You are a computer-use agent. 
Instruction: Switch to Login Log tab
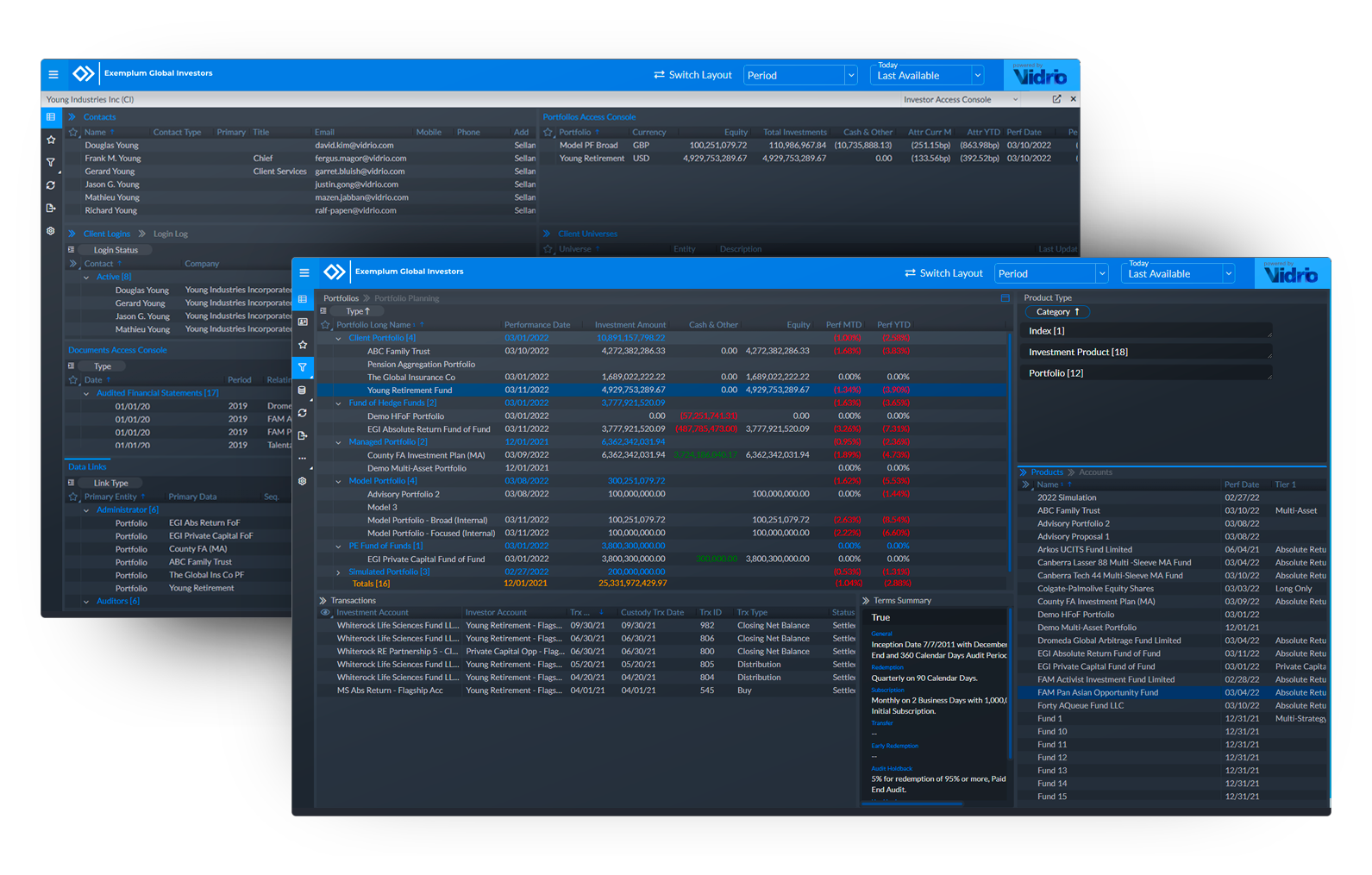pyautogui.click(x=171, y=234)
